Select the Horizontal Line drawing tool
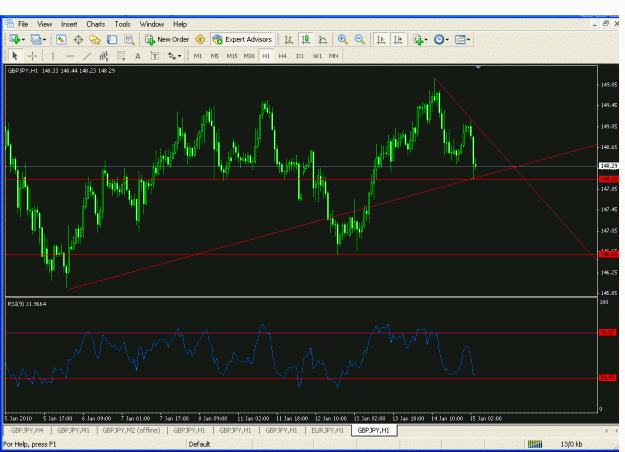This screenshot has height=452, width=625. pyautogui.click(x=70, y=56)
